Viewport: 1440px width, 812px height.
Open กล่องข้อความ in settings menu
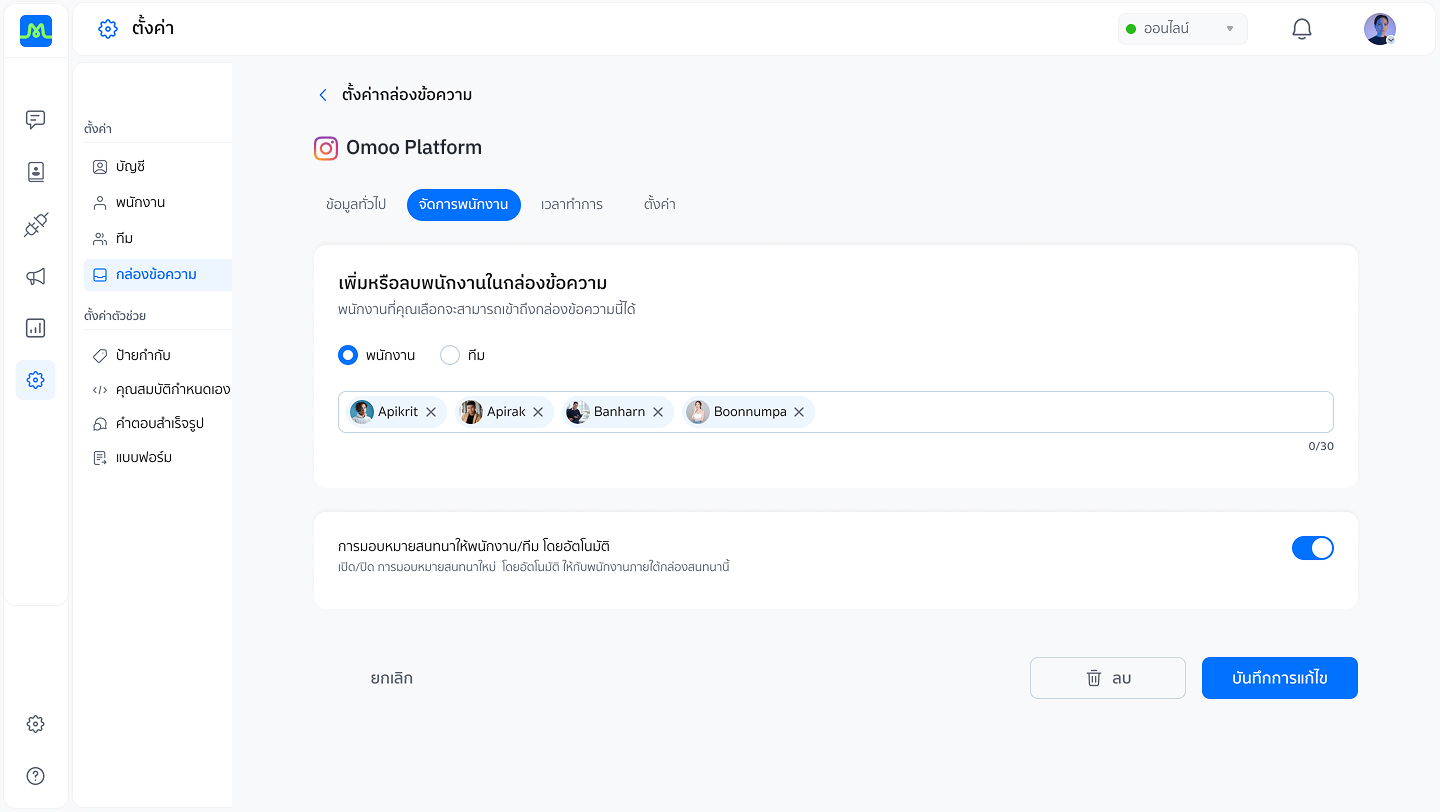pos(158,275)
